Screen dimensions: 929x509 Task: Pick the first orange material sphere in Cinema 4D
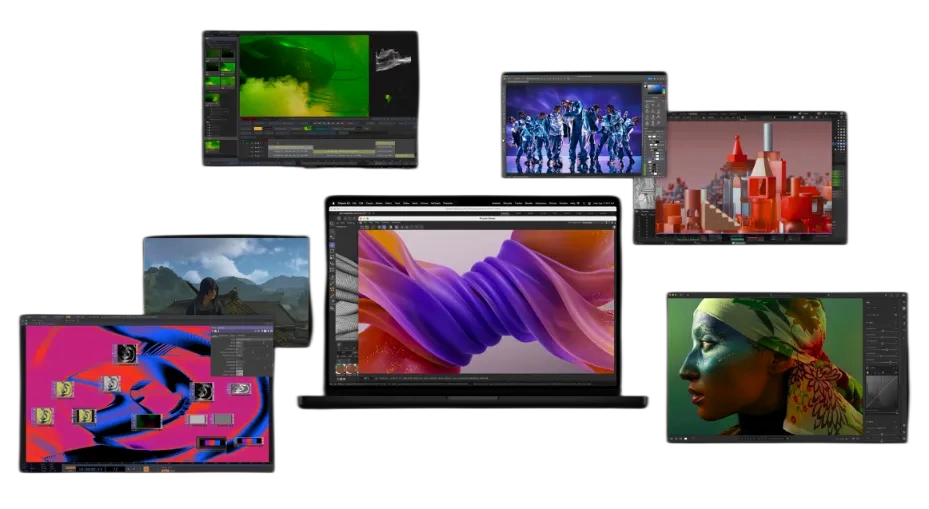[x=341, y=368]
